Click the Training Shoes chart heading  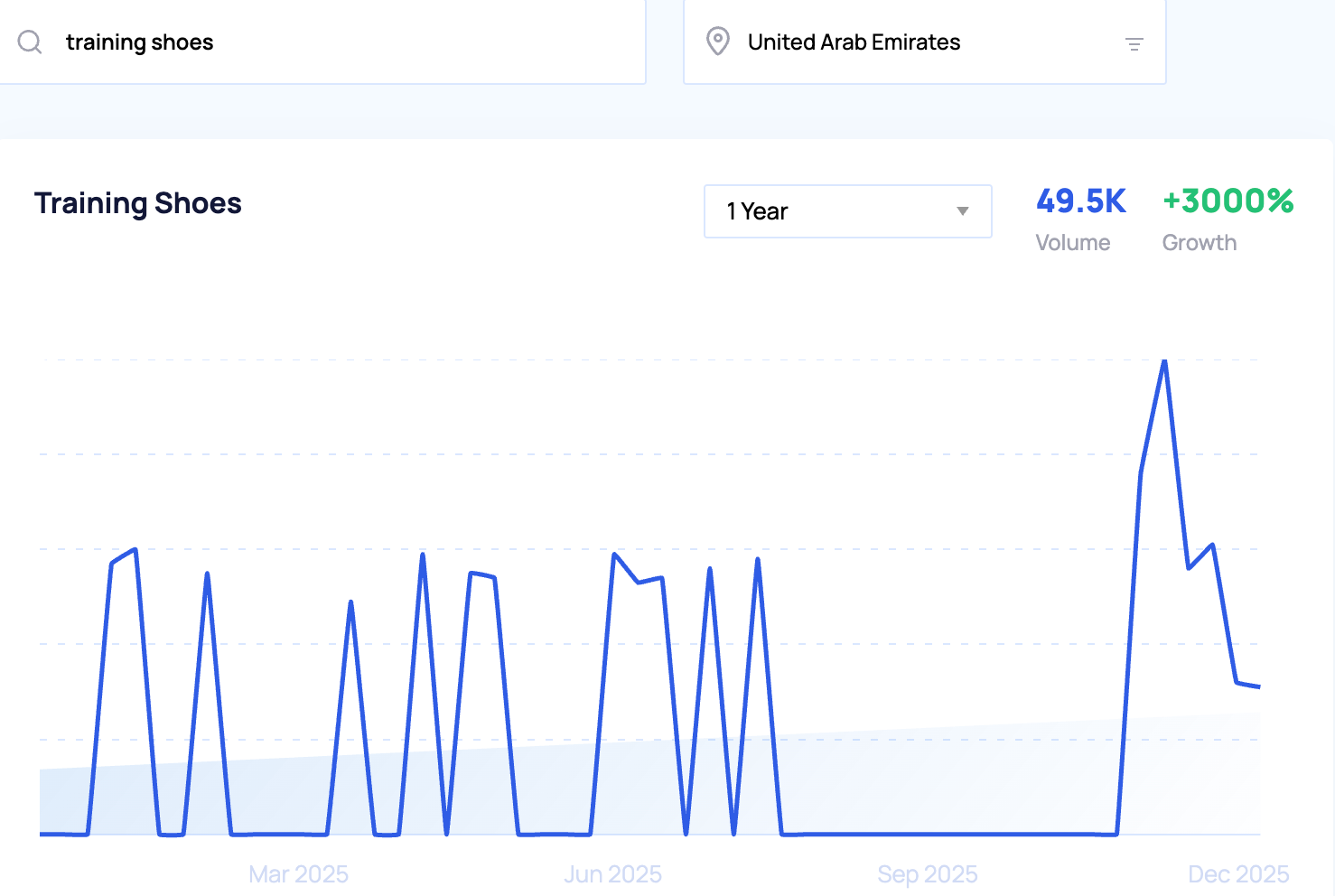[138, 203]
